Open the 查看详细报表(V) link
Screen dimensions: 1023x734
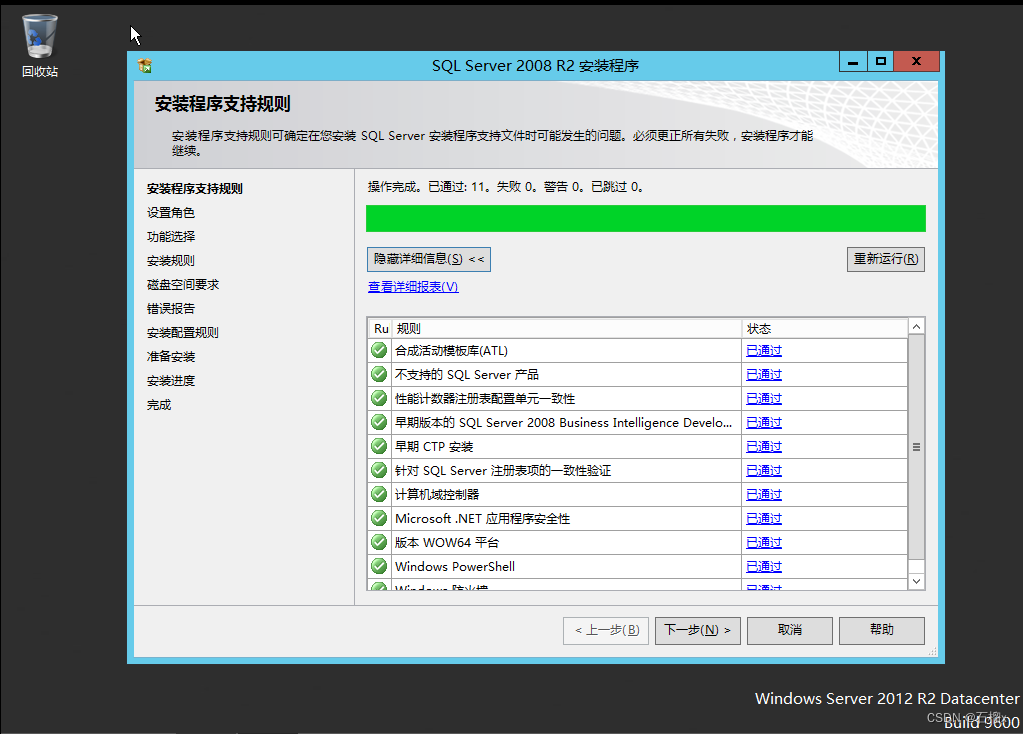point(413,286)
